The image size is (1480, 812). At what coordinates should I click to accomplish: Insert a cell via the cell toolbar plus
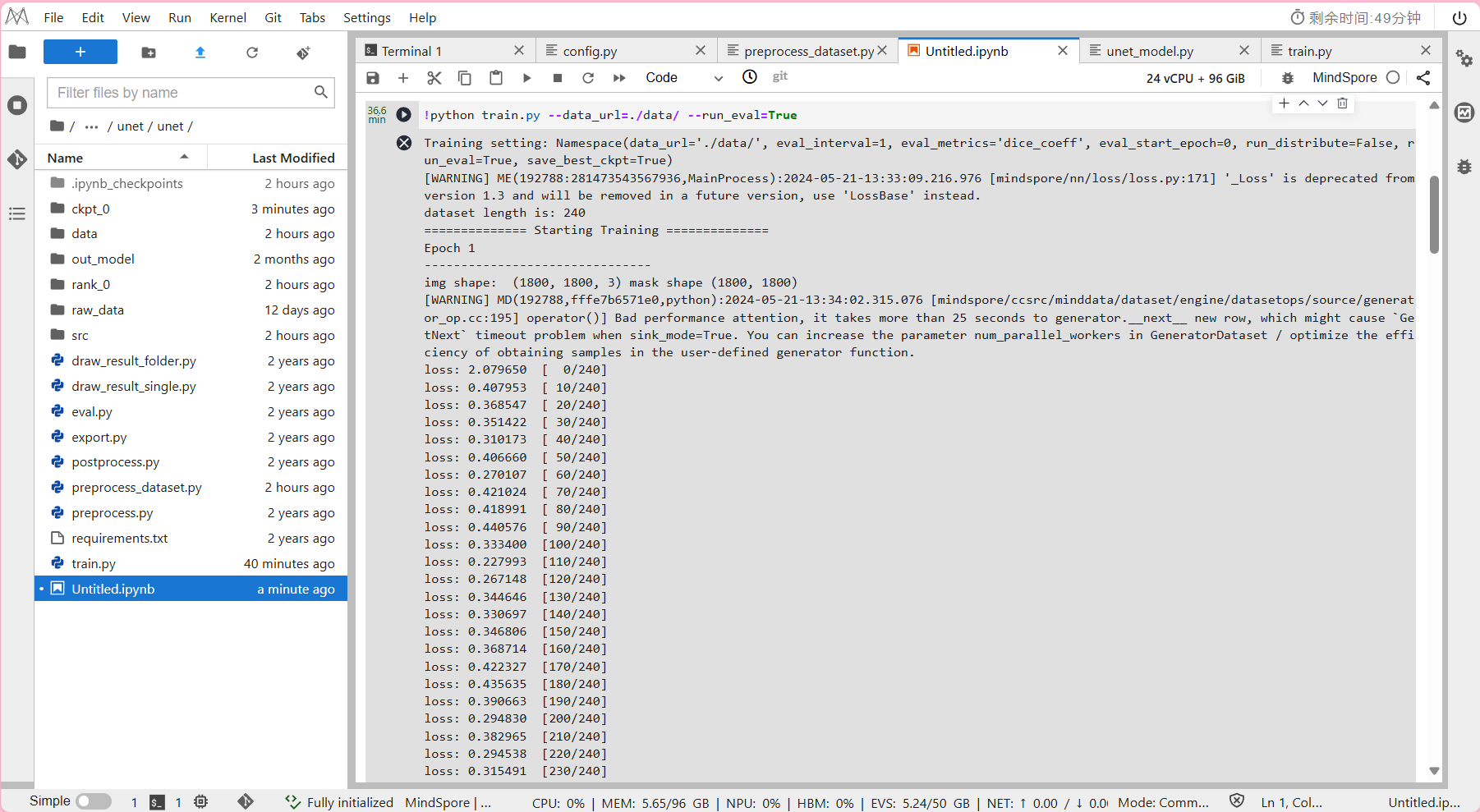pos(1285,103)
